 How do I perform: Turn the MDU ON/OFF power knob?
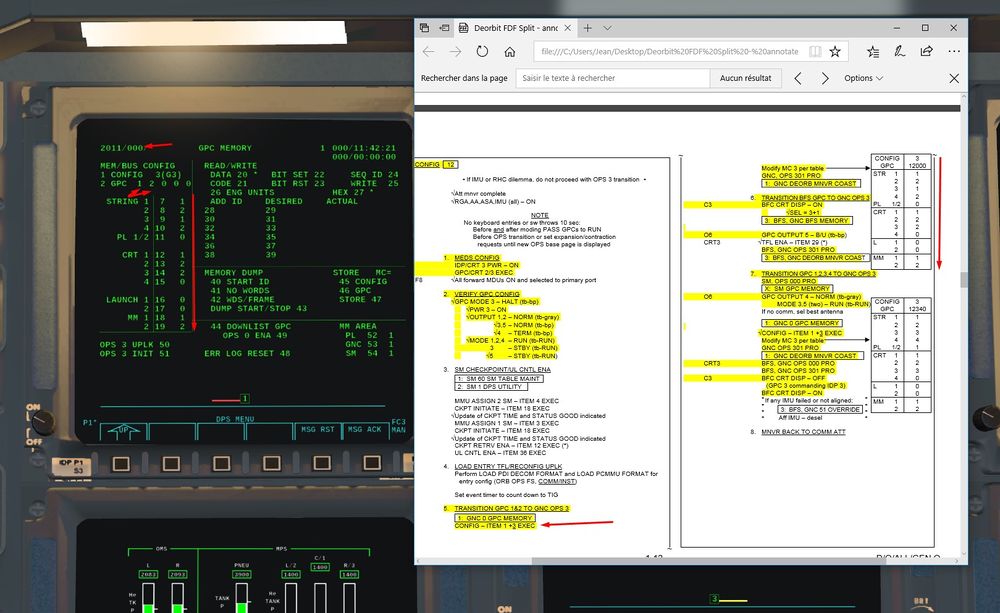pos(43,420)
